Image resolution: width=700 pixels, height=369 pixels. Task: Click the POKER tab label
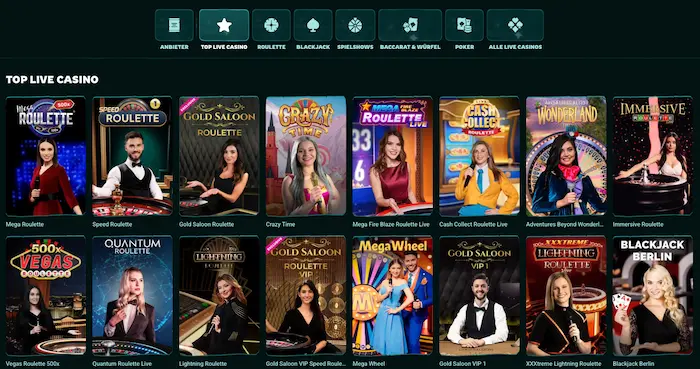click(x=464, y=47)
